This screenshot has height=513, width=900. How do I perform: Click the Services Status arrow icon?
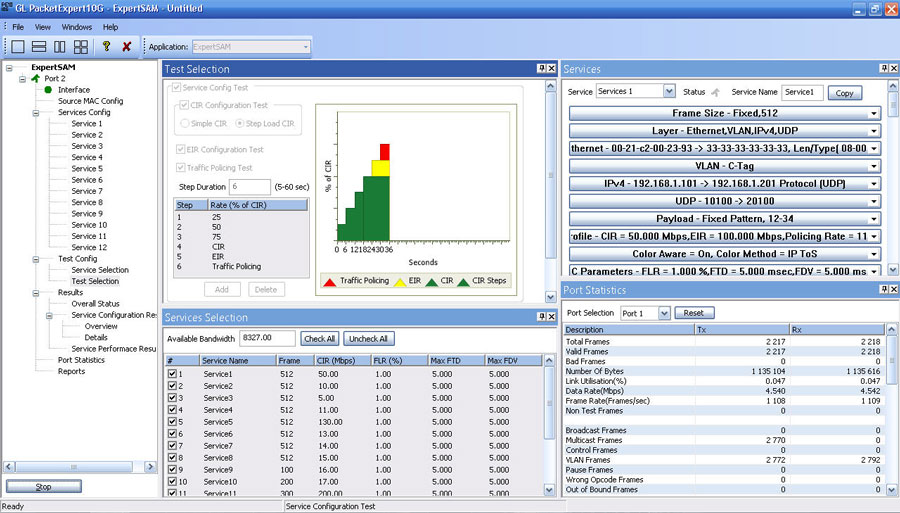(x=715, y=92)
